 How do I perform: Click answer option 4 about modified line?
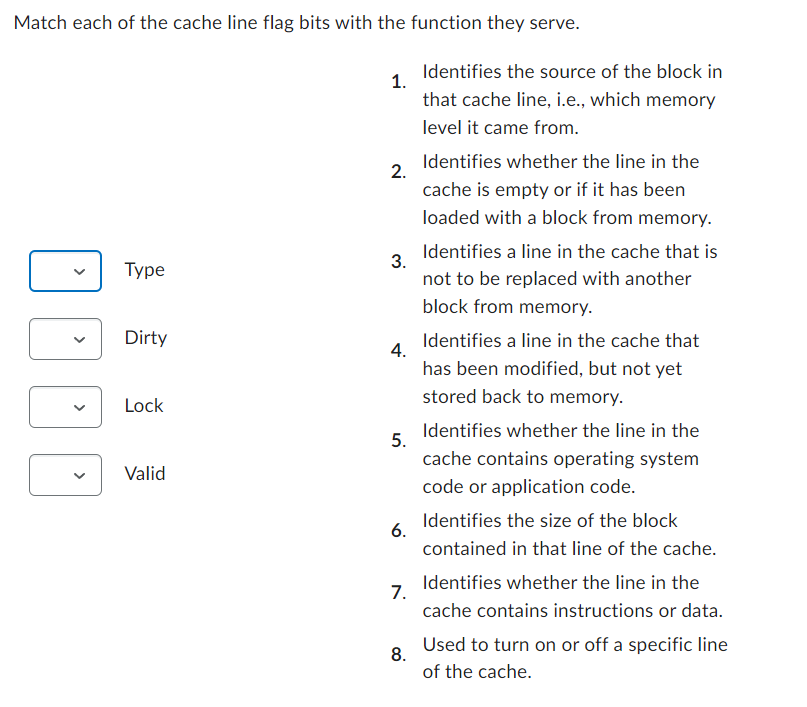pos(571,368)
